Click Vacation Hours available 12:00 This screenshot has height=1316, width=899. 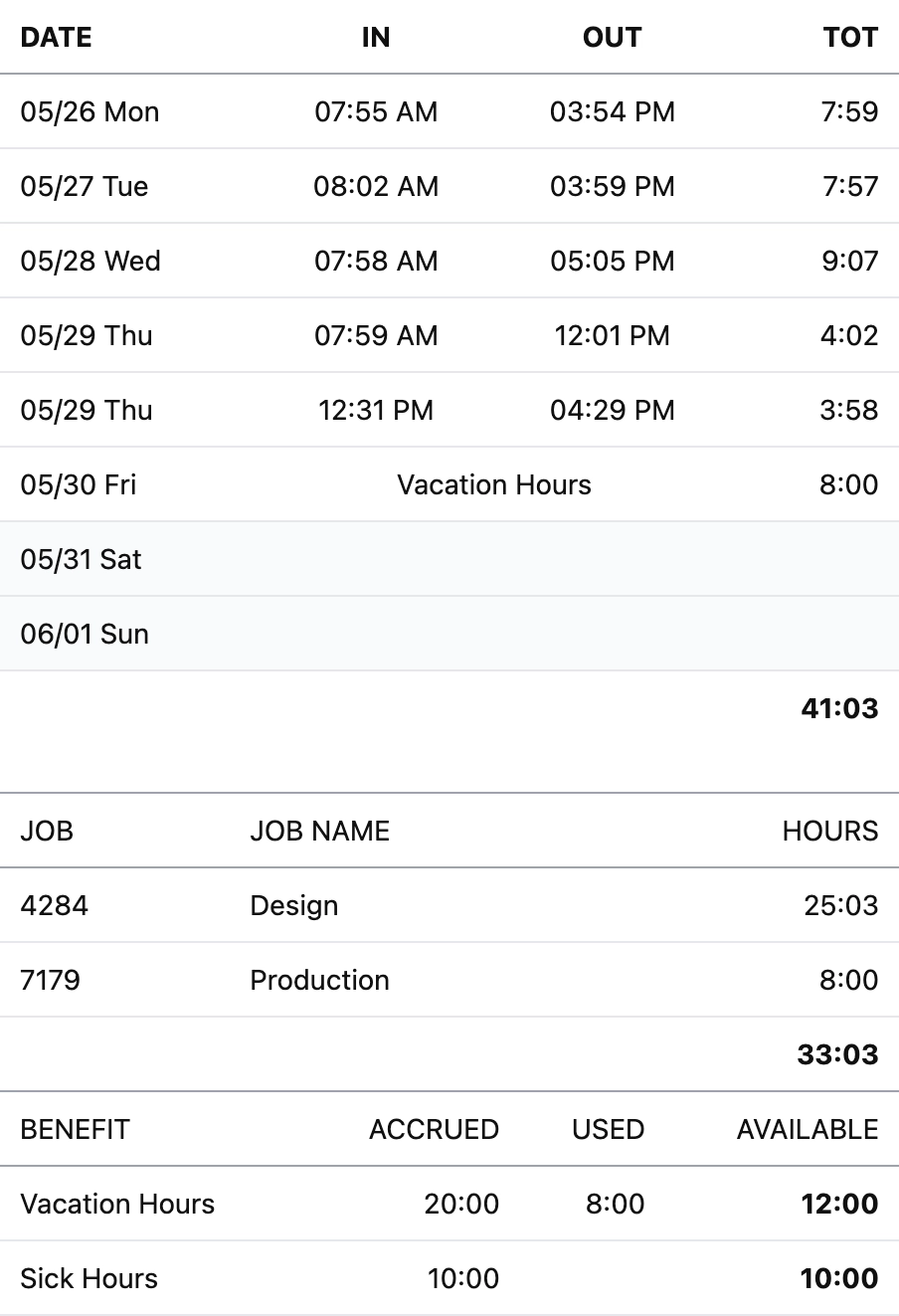[x=839, y=1204]
